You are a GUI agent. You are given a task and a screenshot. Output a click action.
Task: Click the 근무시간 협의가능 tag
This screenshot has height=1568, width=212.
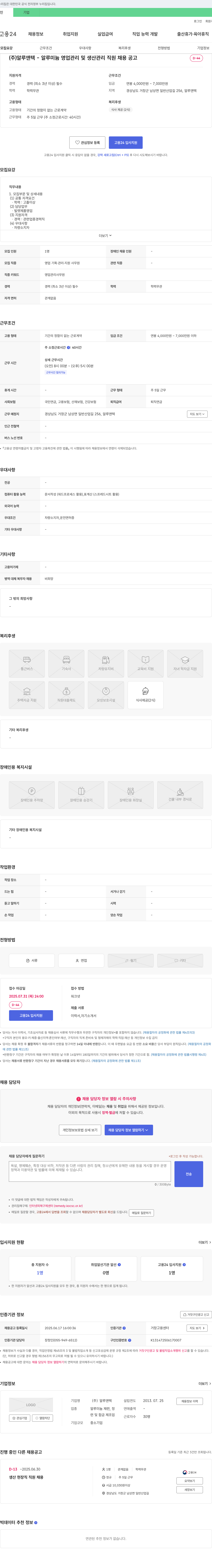click(56, 373)
